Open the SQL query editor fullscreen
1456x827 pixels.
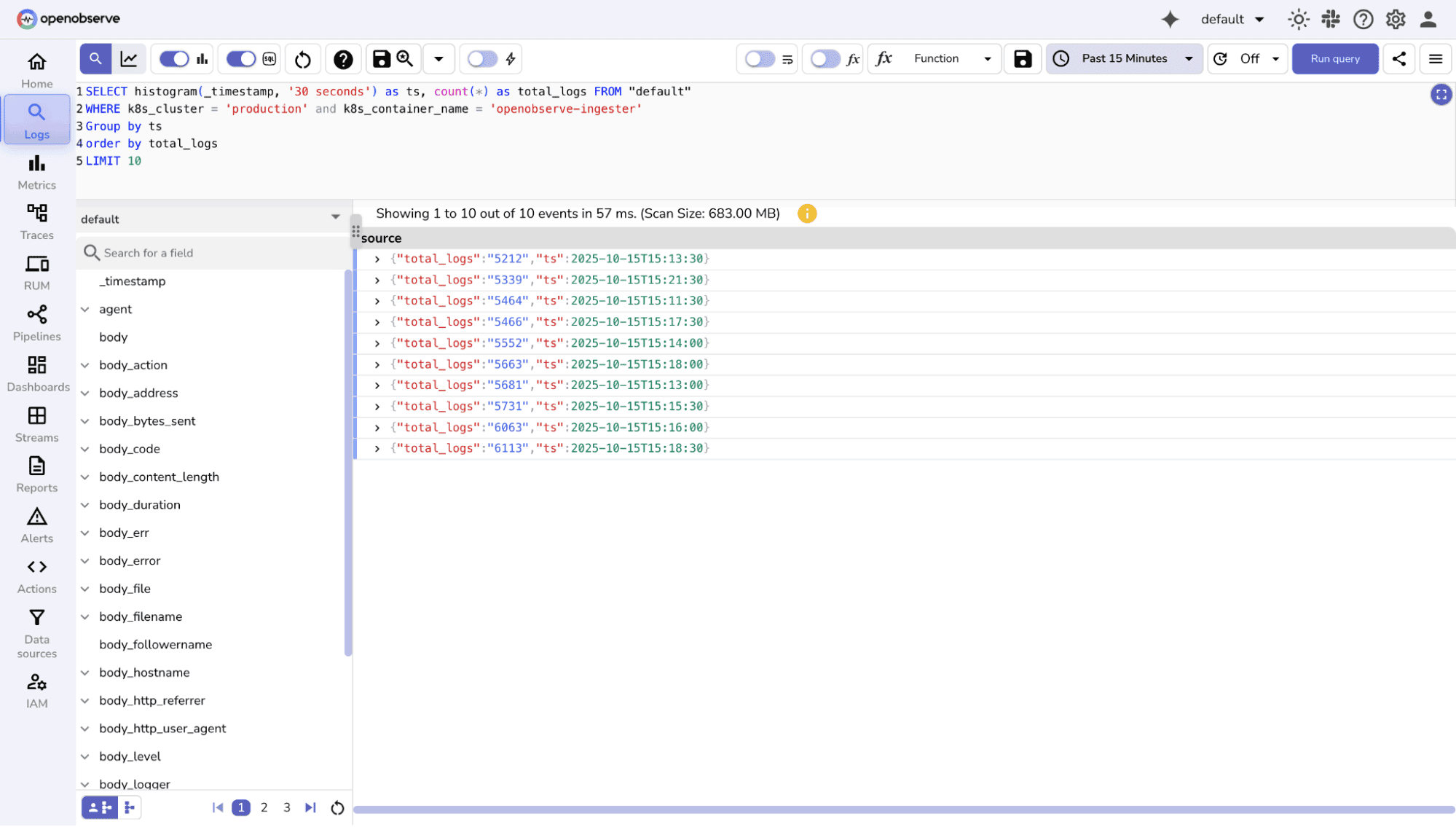(x=1441, y=94)
